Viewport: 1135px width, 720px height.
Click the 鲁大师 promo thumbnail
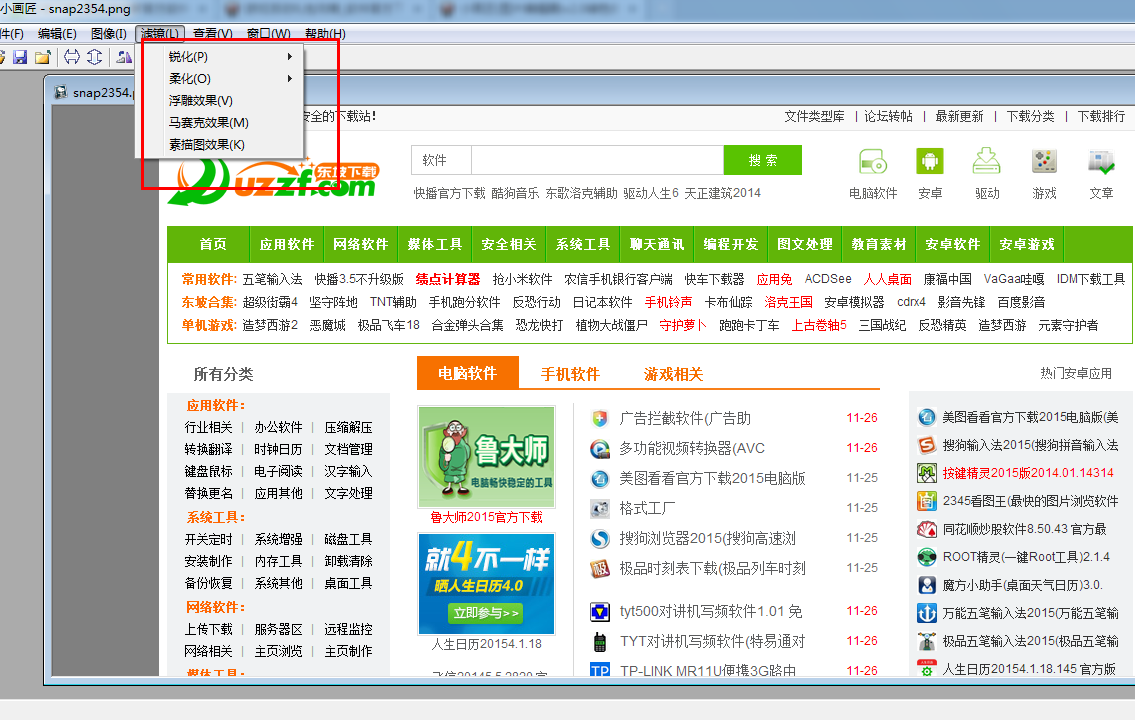point(486,457)
